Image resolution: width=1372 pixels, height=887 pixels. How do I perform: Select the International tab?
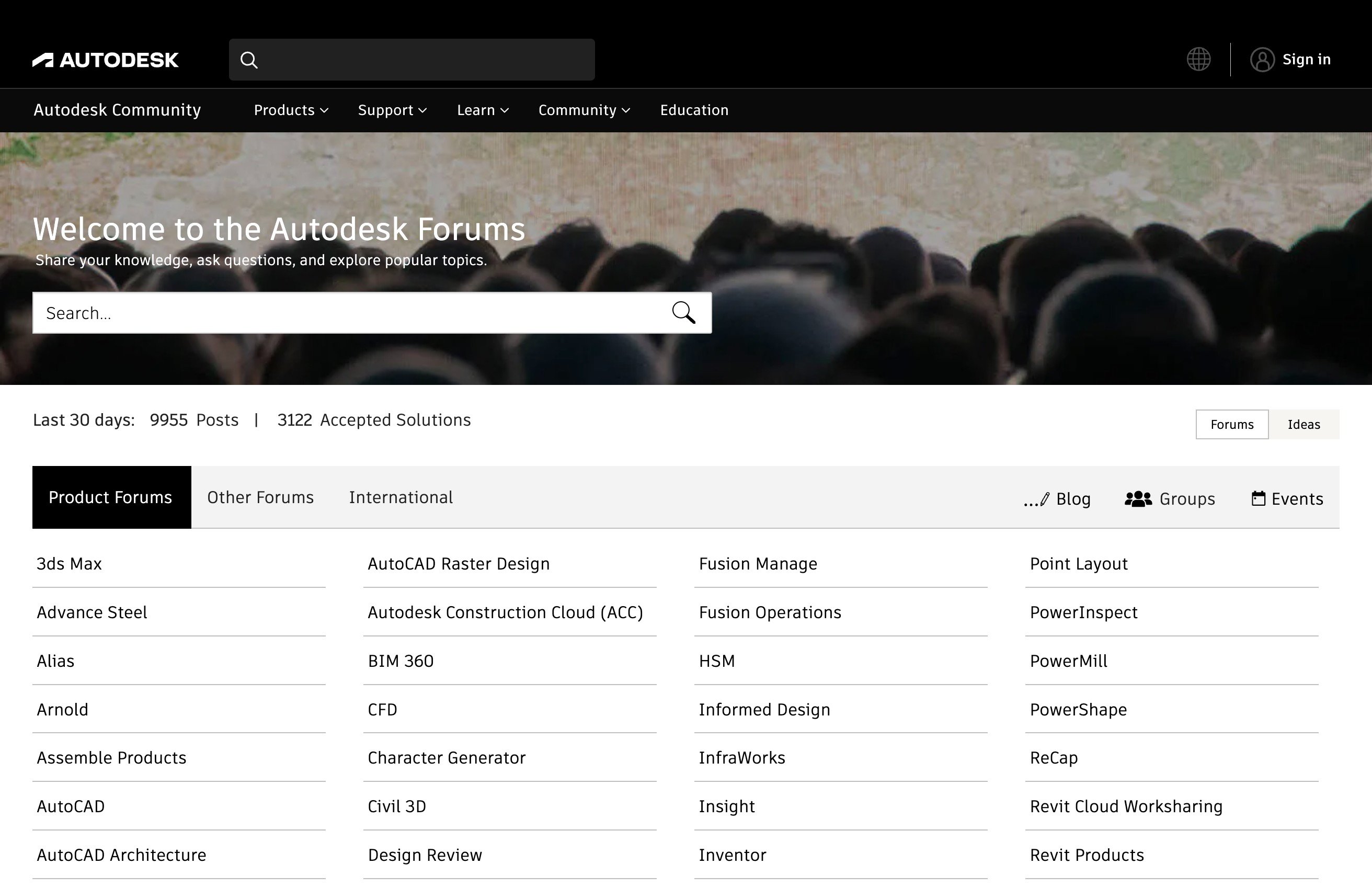click(x=401, y=497)
